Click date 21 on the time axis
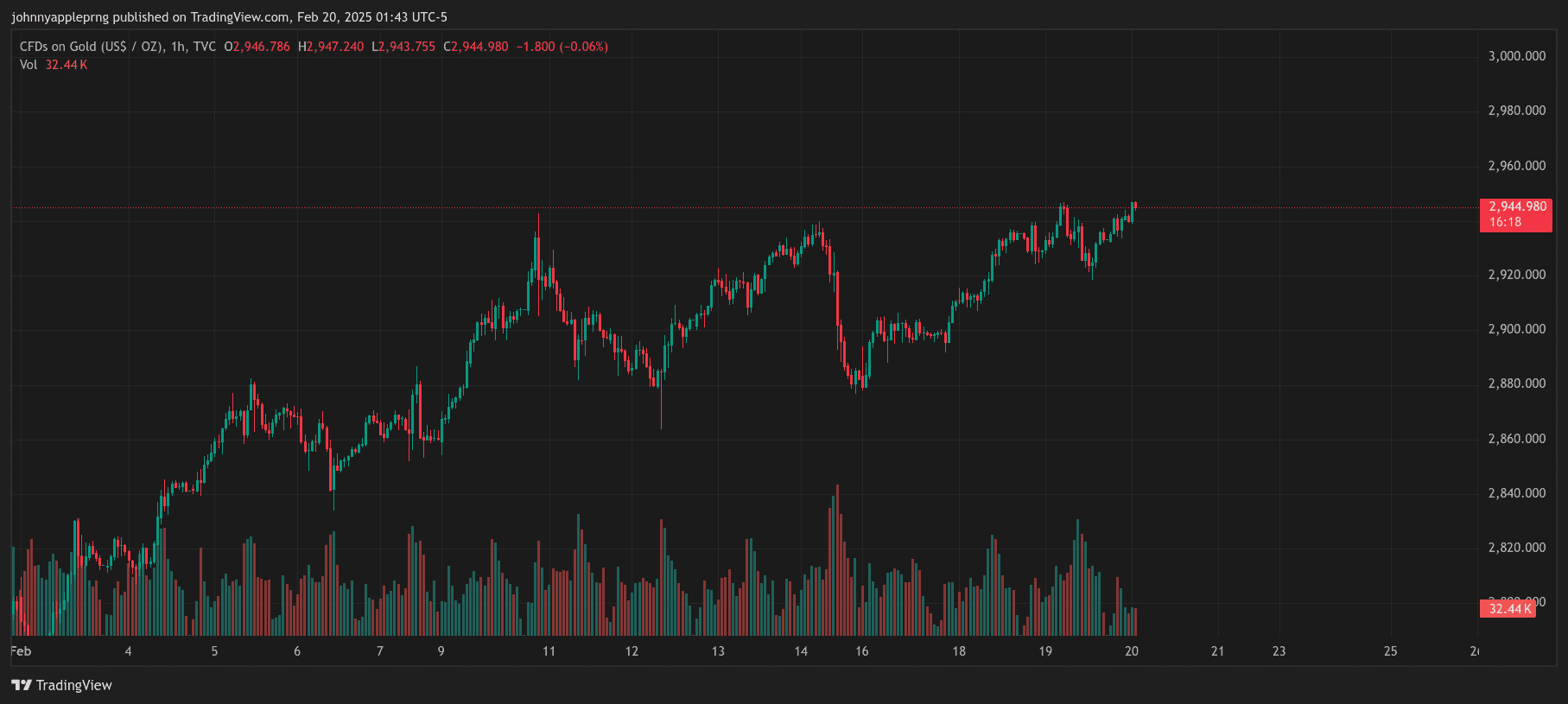 1217,651
